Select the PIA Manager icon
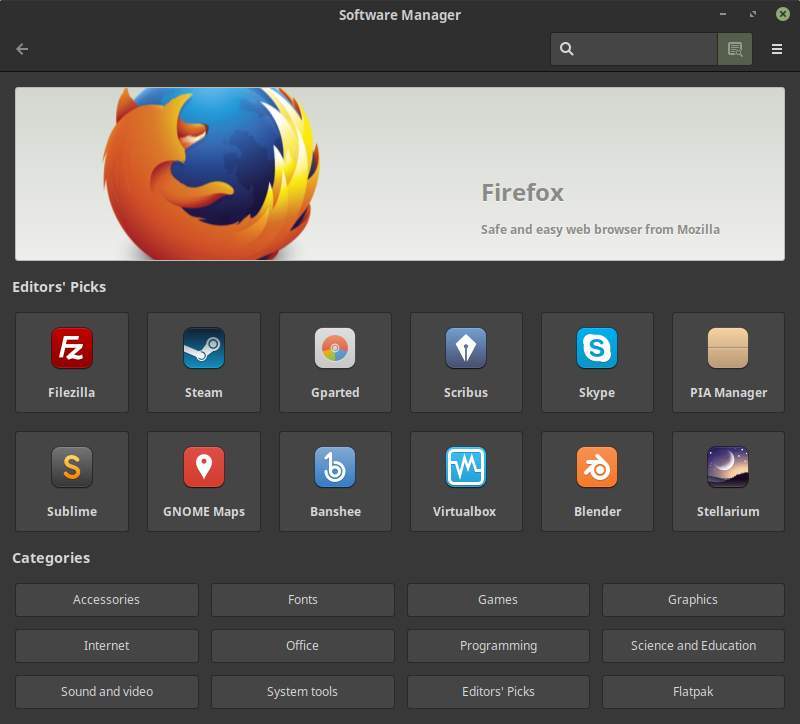Viewport: 800px width, 724px height. coord(728,348)
